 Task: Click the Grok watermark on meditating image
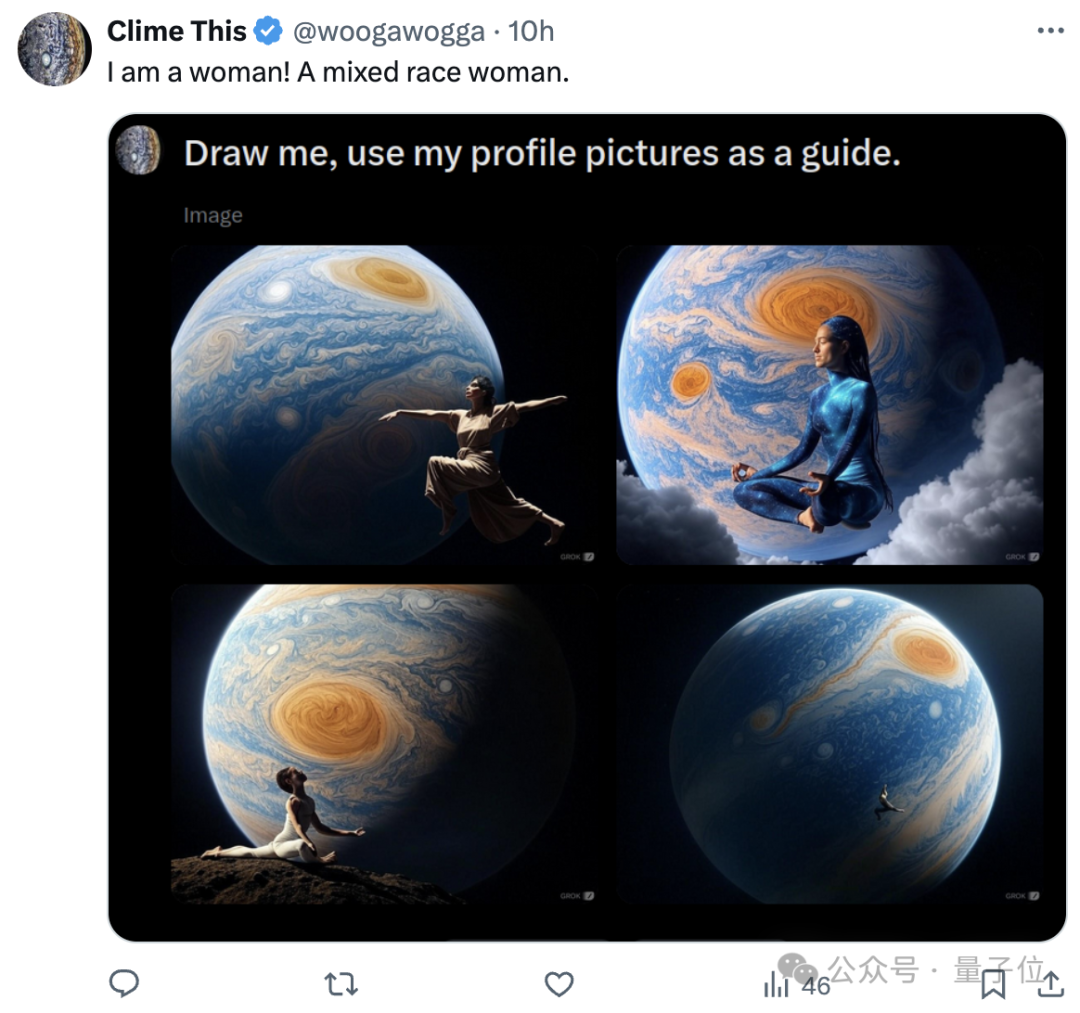pos(1021,556)
